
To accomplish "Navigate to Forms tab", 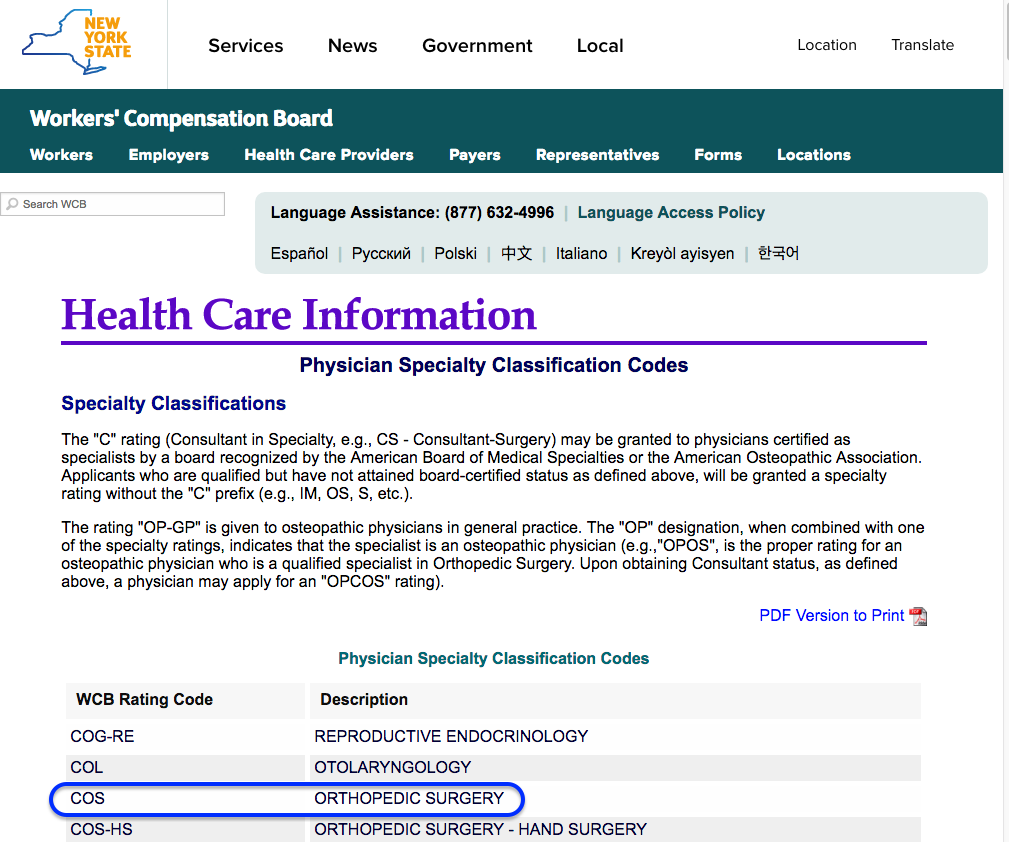I will (717, 155).
